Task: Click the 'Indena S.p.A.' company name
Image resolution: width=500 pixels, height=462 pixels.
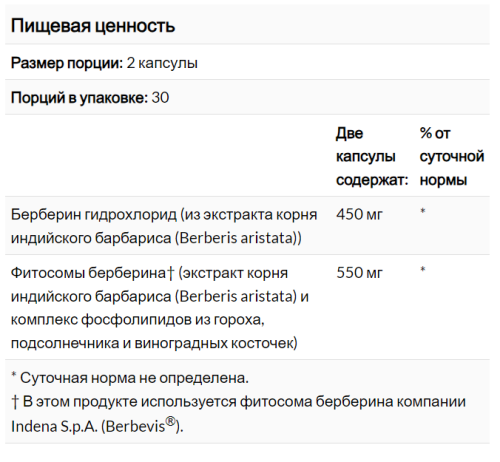Action: coord(54,426)
